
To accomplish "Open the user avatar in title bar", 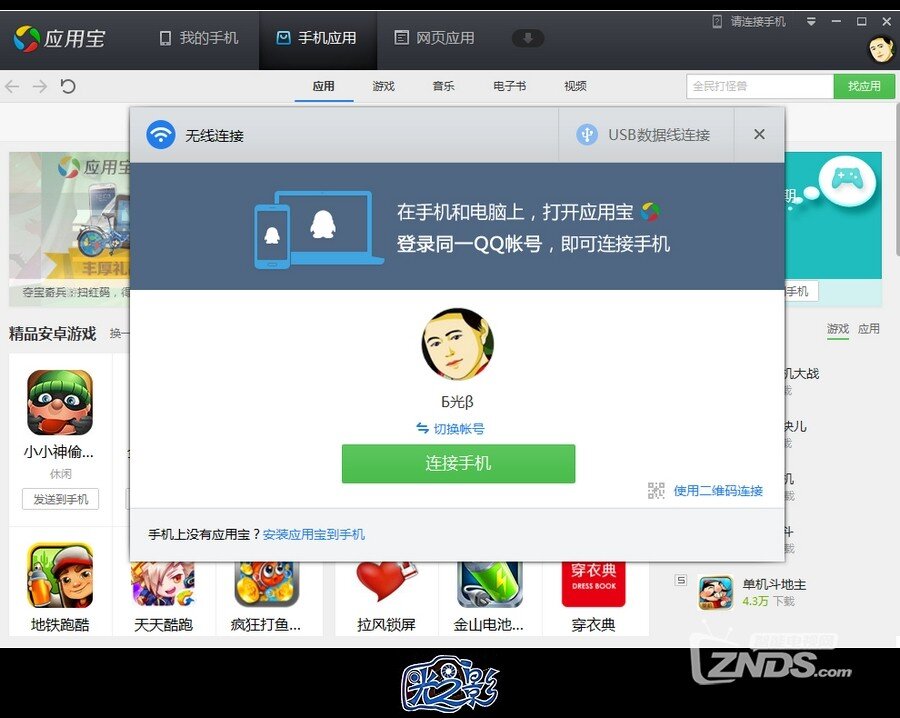I will [881, 48].
